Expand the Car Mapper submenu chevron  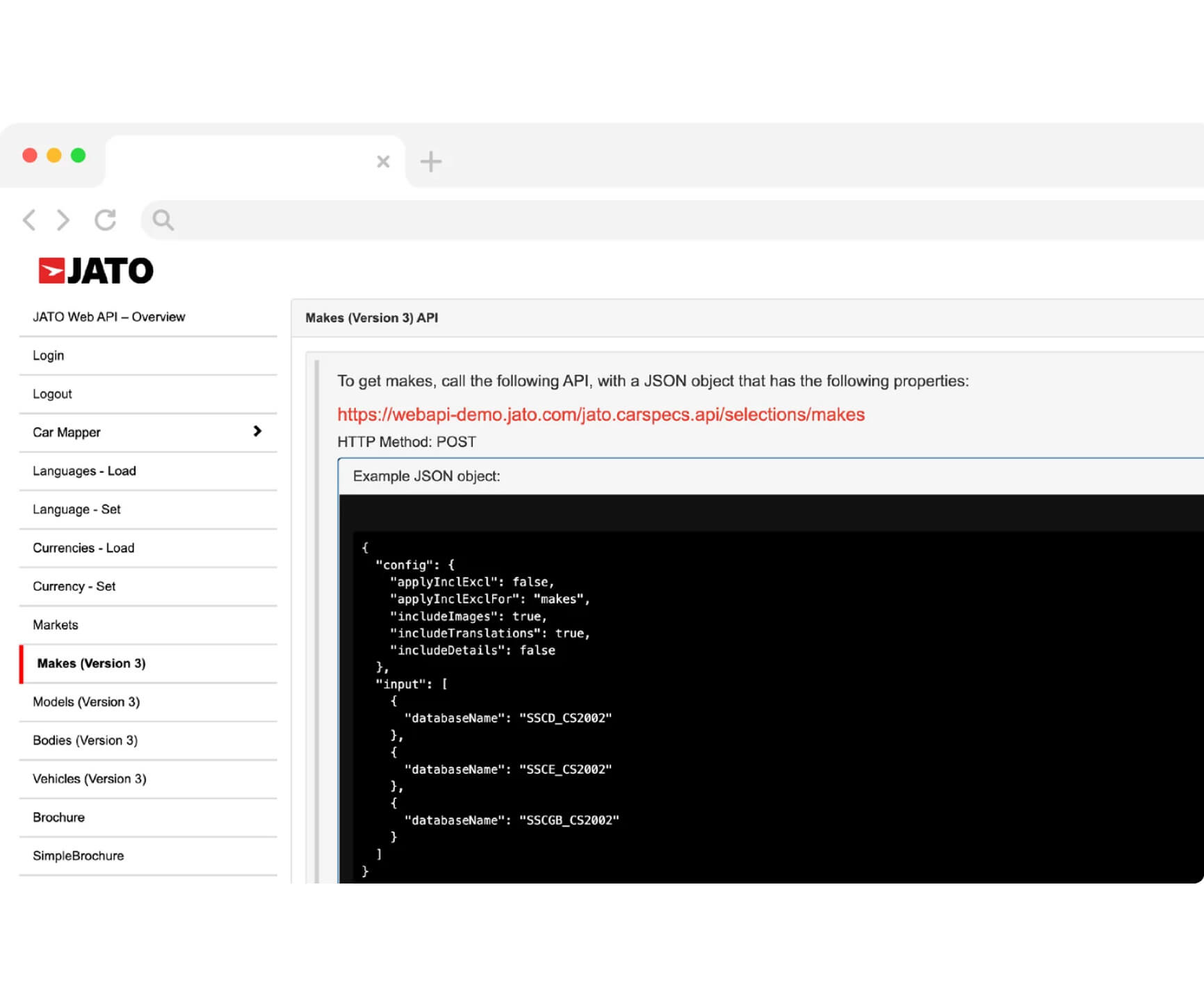(x=257, y=432)
